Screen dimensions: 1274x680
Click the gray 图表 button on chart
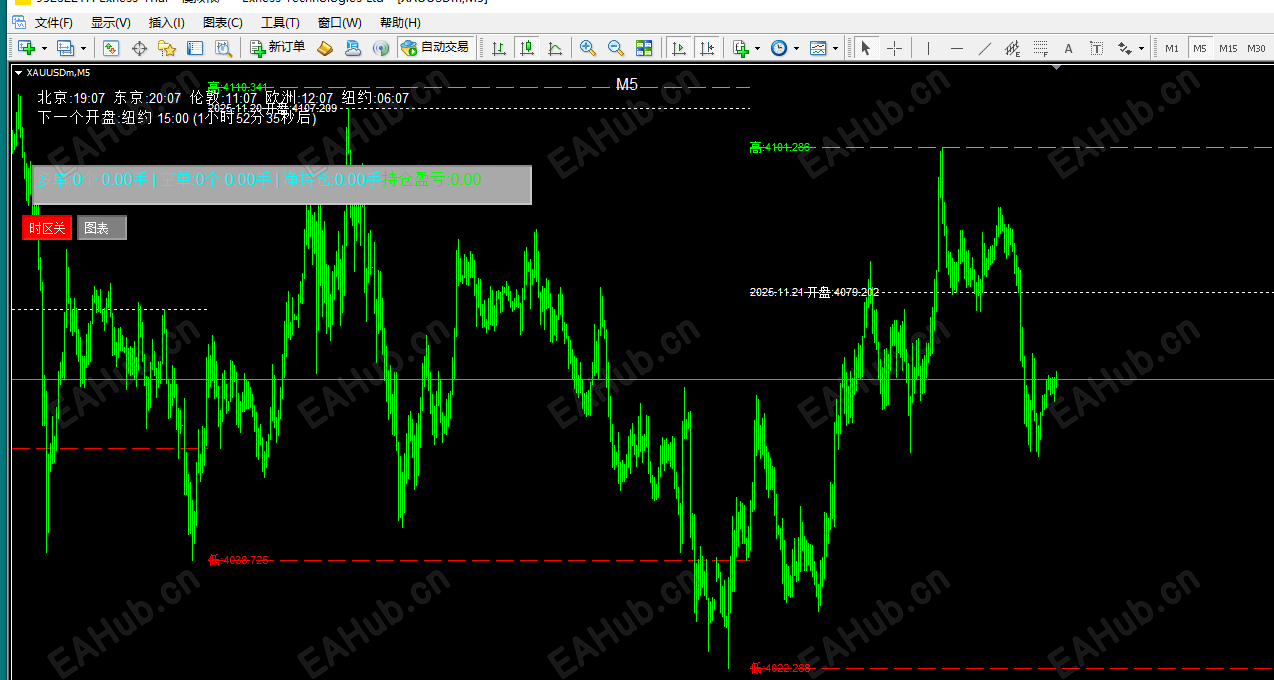[x=102, y=228]
